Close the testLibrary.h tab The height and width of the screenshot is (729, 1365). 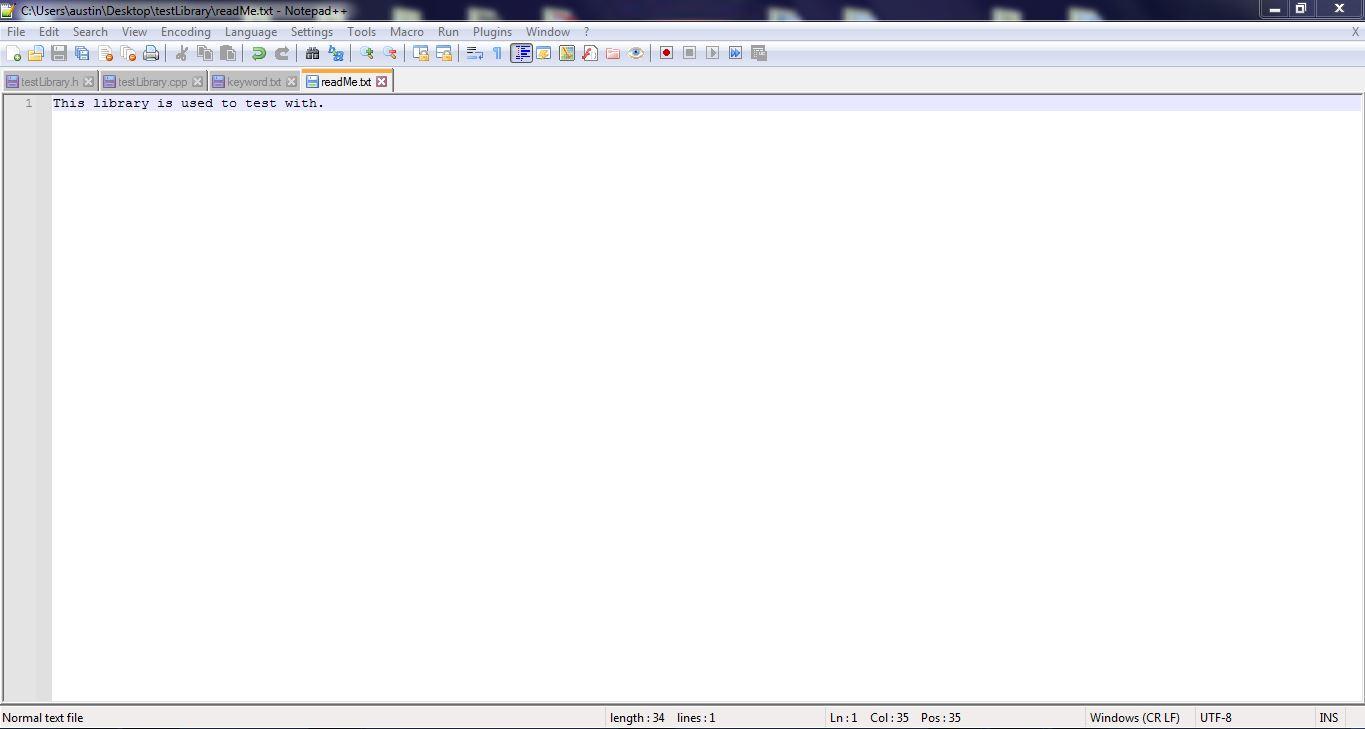tap(88, 81)
